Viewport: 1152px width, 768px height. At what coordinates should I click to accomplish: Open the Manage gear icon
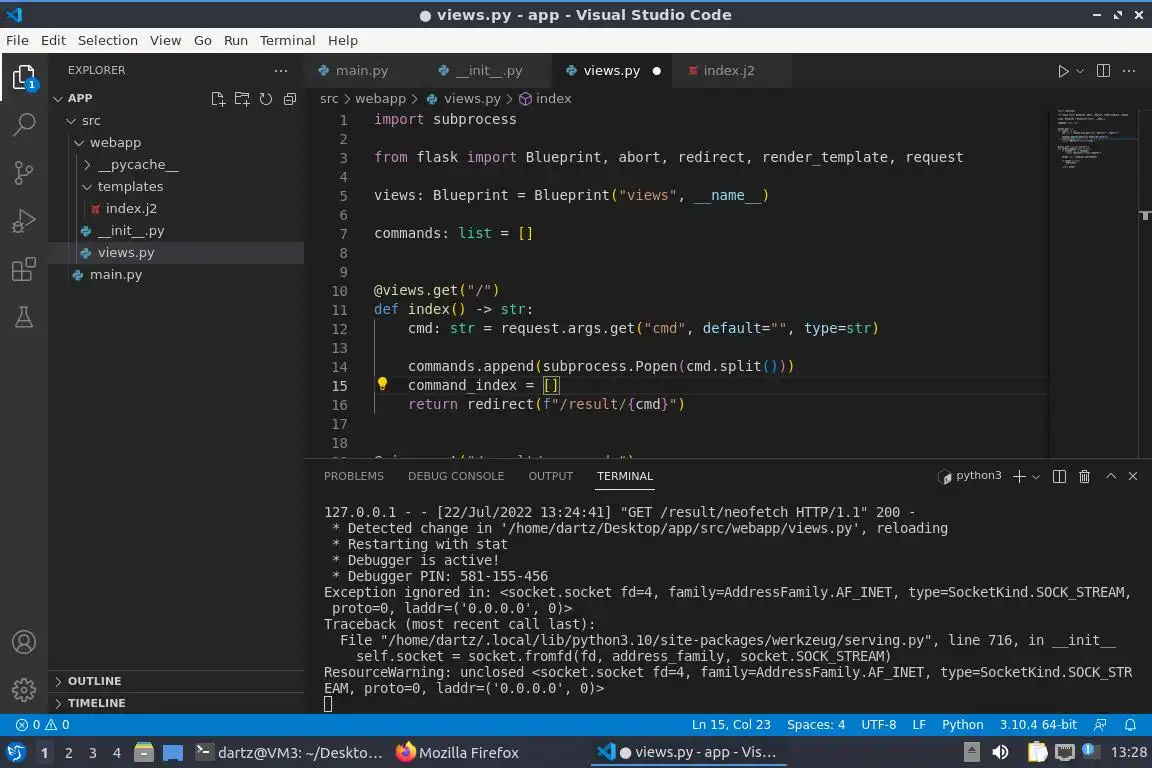click(x=24, y=690)
